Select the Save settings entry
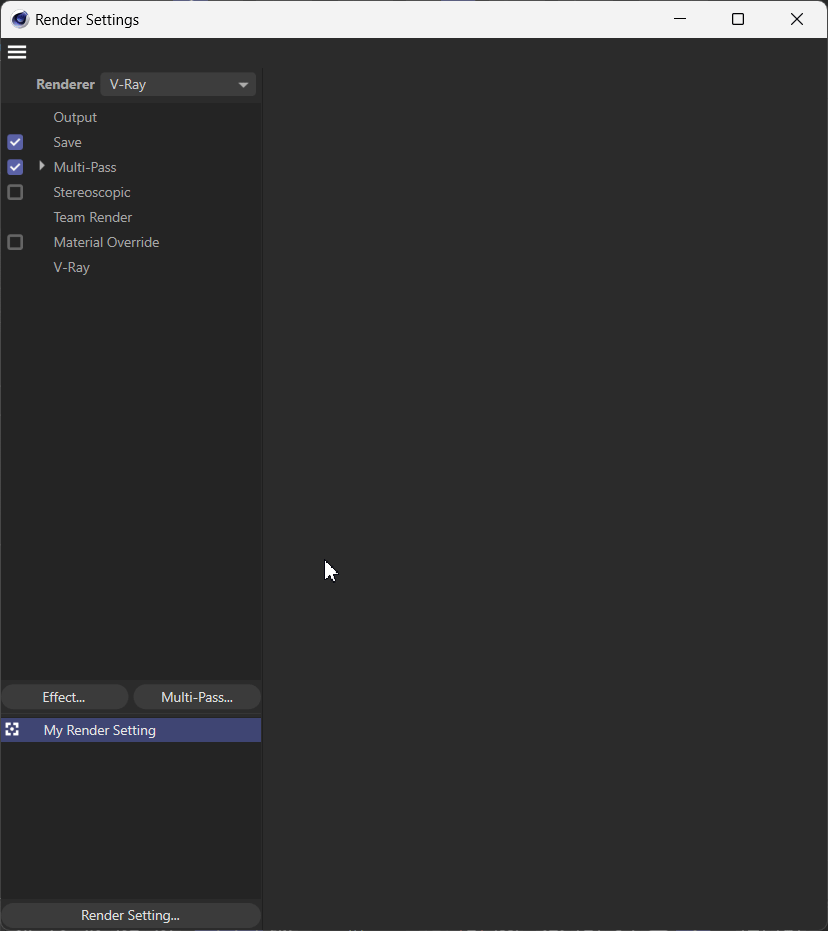Image resolution: width=828 pixels, height=931 pixels. [68, 142]
